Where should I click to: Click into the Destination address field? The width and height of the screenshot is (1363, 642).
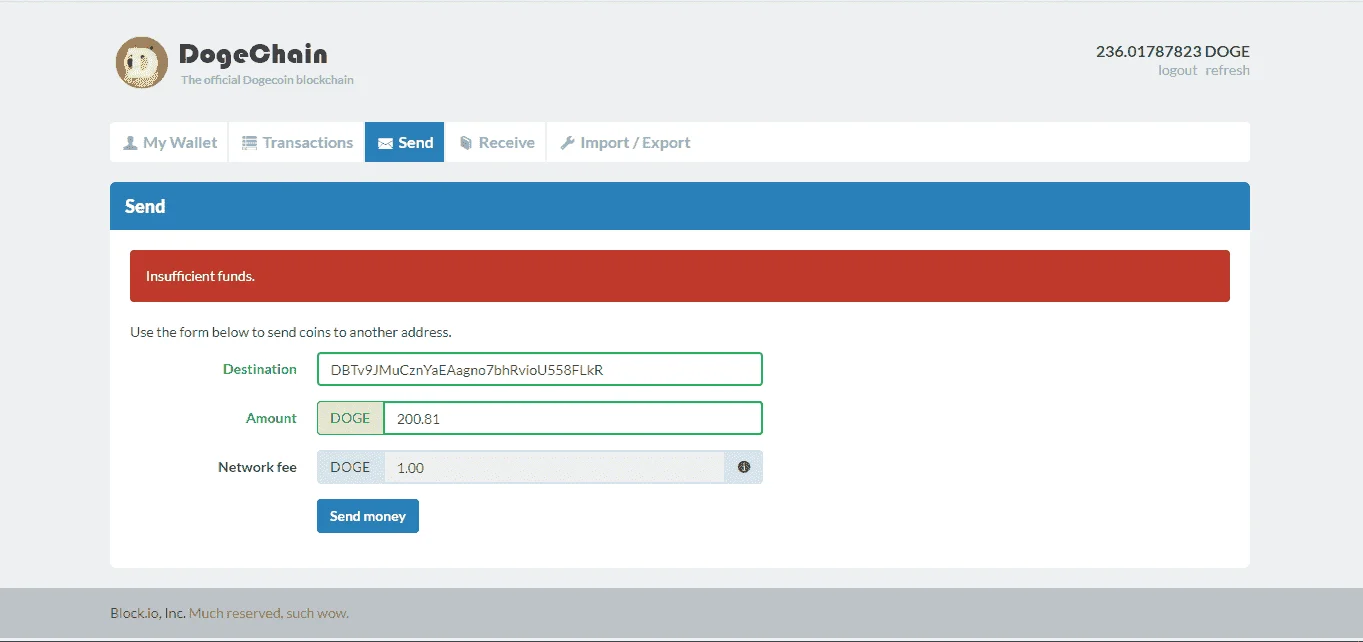point(540,369)
